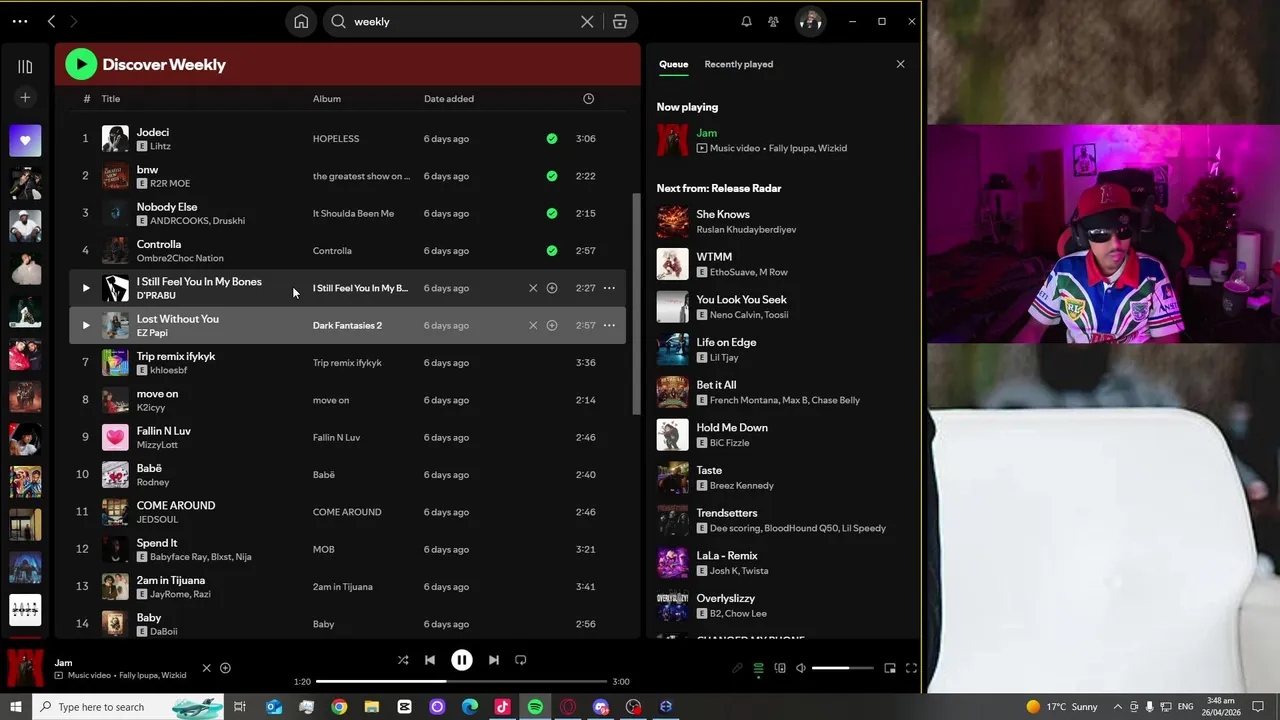Clear the 'weekly' search field
Viewport: 1280px width, 720px height.
587,21
